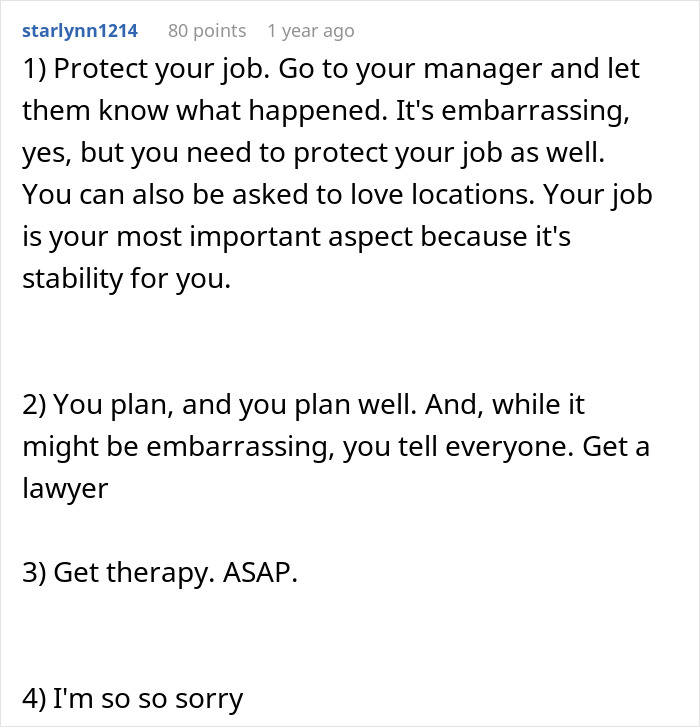Click the line '4) I'm so so sorry'

click(x=133, y=699)
